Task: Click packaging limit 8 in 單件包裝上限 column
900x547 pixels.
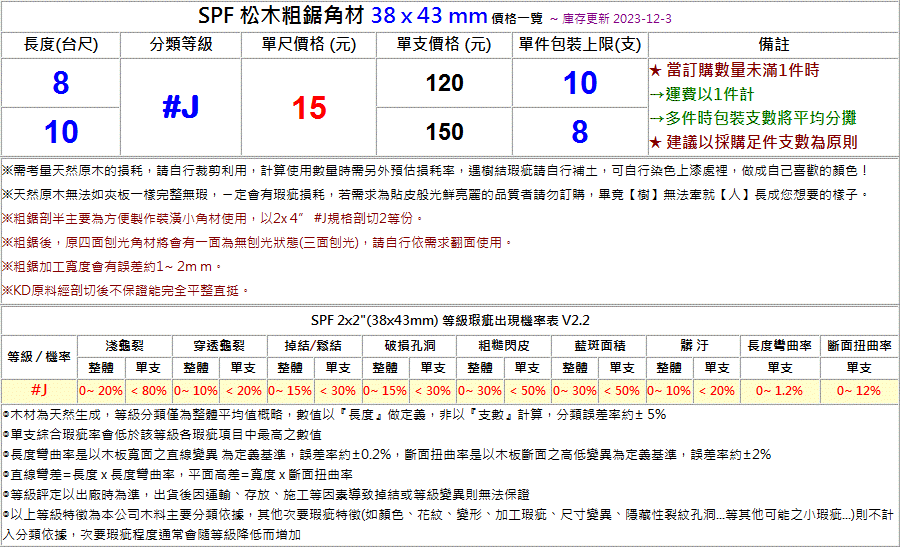Action: pos(580,131)
